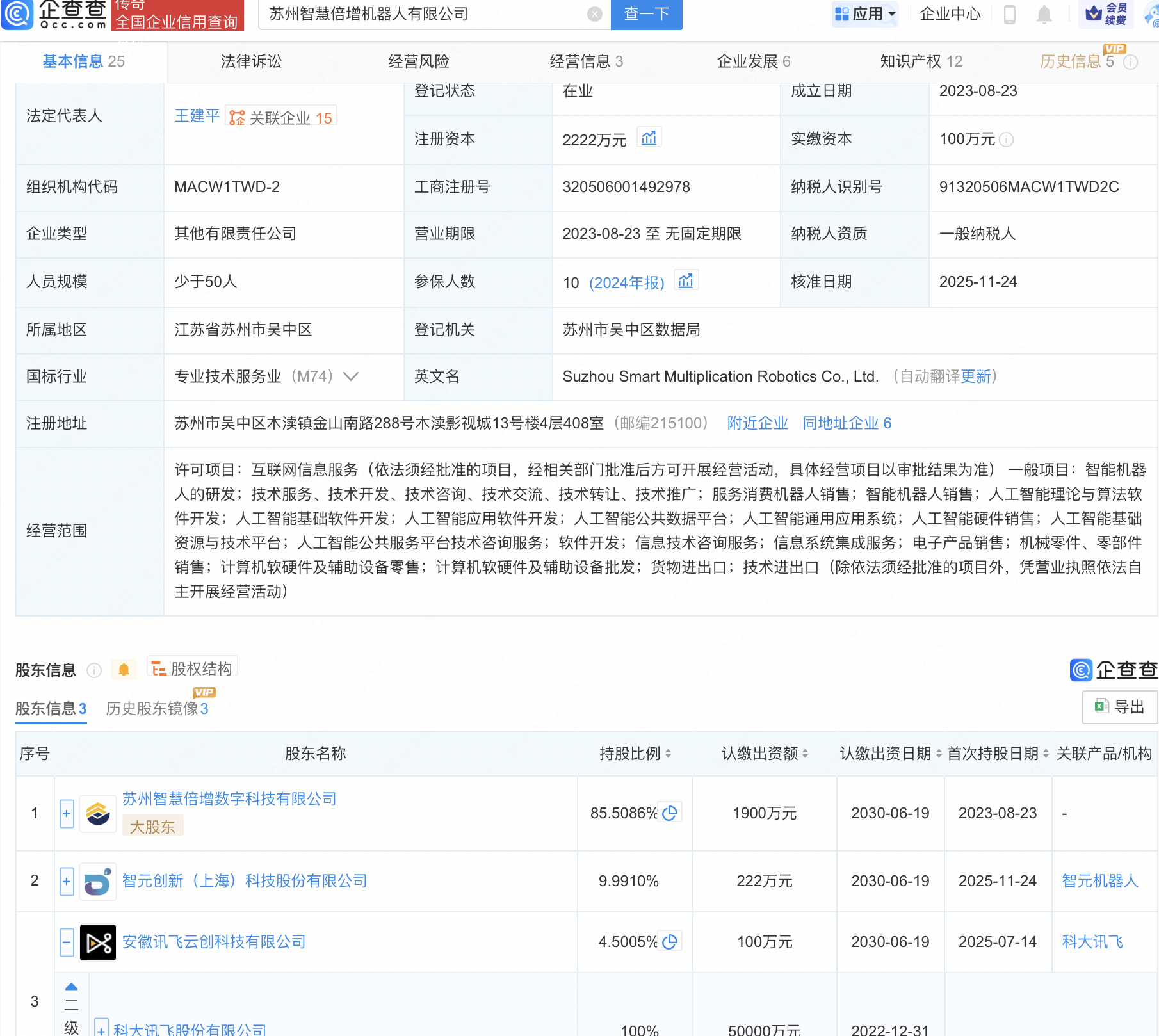
Task: Expand 苏州智慧倍增数字科技有限公司 shareholder row
Action: [67, 813]
